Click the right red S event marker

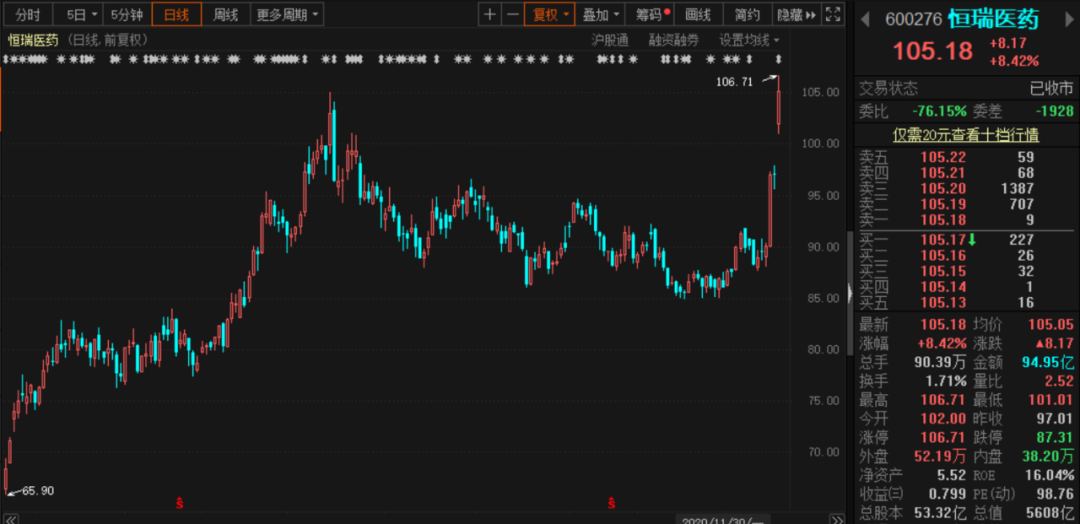coord(611,503)
